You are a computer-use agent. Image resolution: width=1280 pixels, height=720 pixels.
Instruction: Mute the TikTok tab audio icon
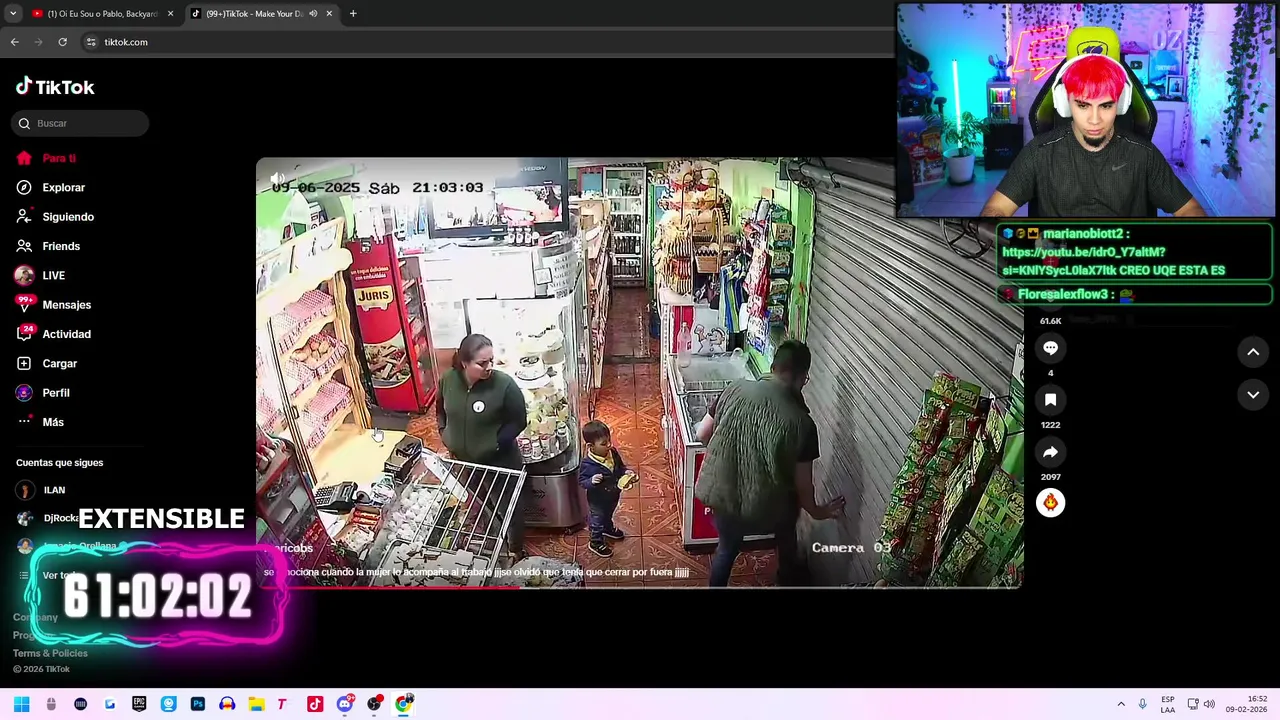click(313, 14)
